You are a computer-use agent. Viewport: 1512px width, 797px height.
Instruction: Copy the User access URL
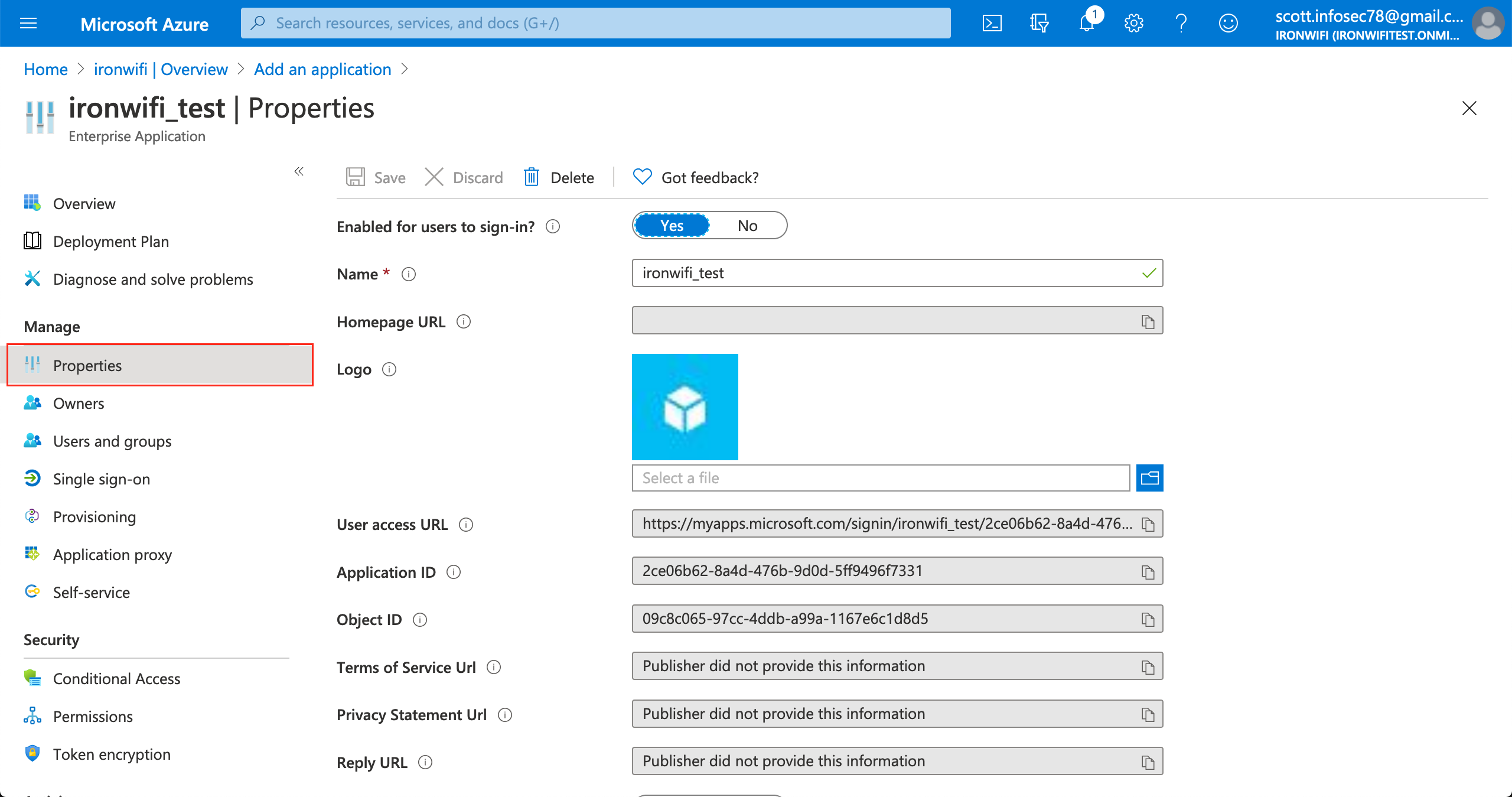click(x=1148, y=523)
